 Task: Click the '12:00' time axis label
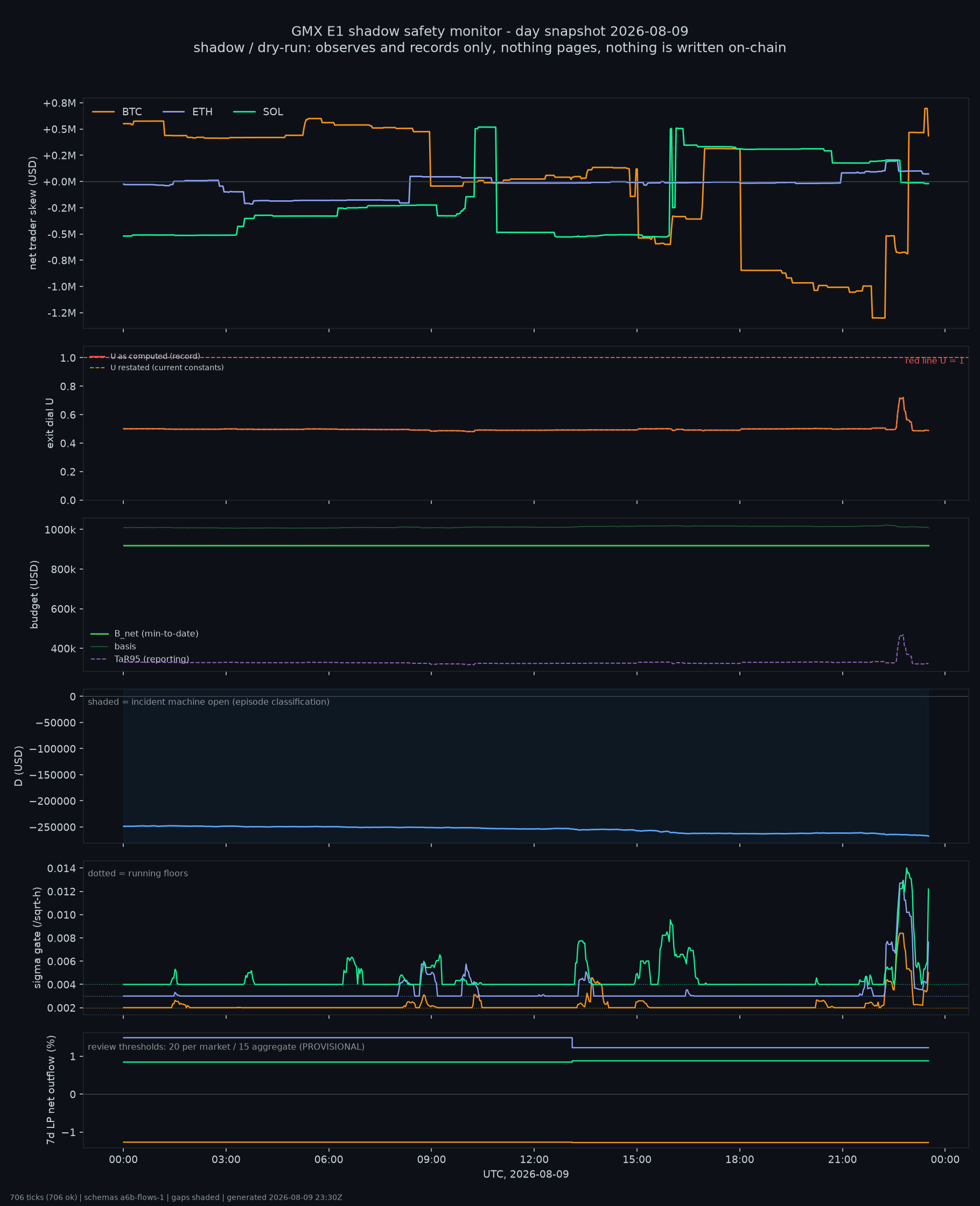[x=534, y=1160]
